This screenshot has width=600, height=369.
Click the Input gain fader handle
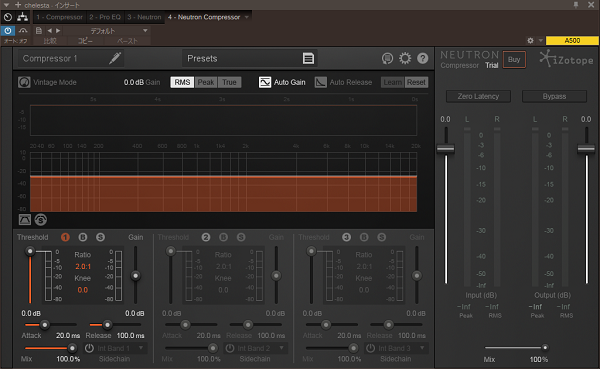click(x=446, y=149)
